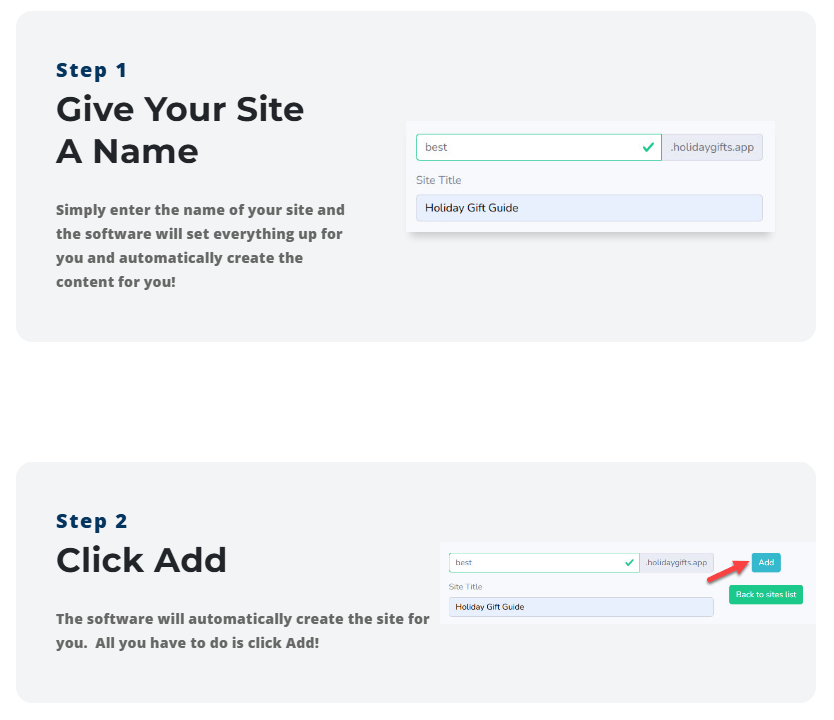Viewport: 834px width, 720px height.
Task: Click the green checkmark in Step 1 subdomain field
Action: pyautogui.click(x=649, y=147)
